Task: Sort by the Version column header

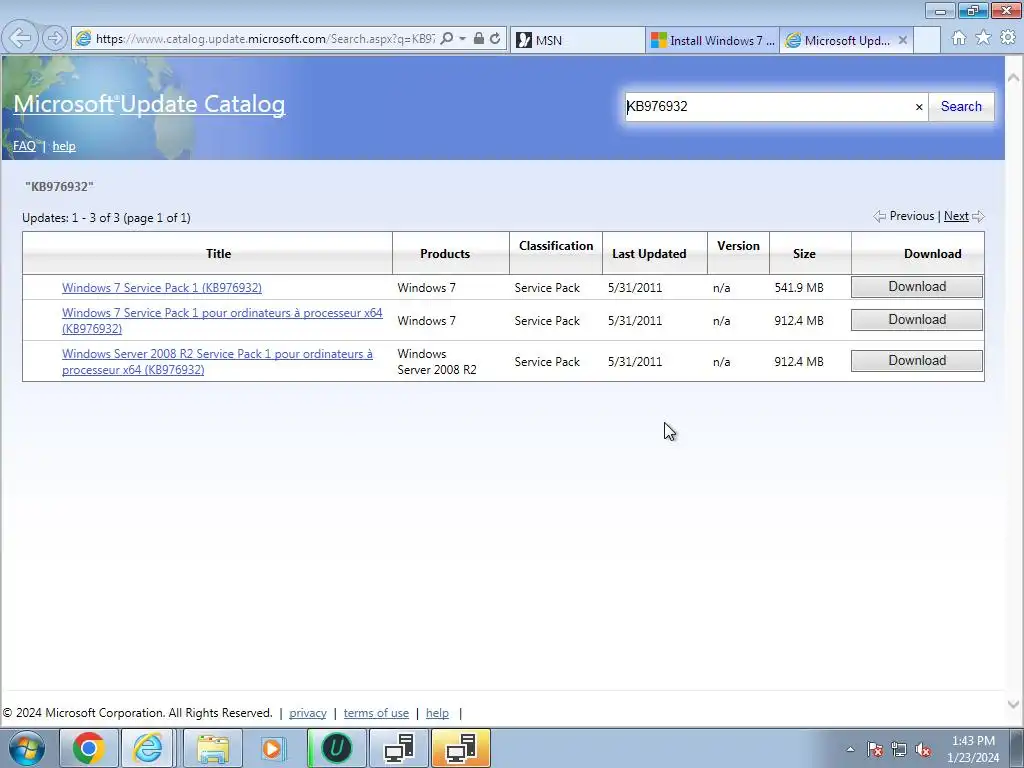Action: click(738, 246)
